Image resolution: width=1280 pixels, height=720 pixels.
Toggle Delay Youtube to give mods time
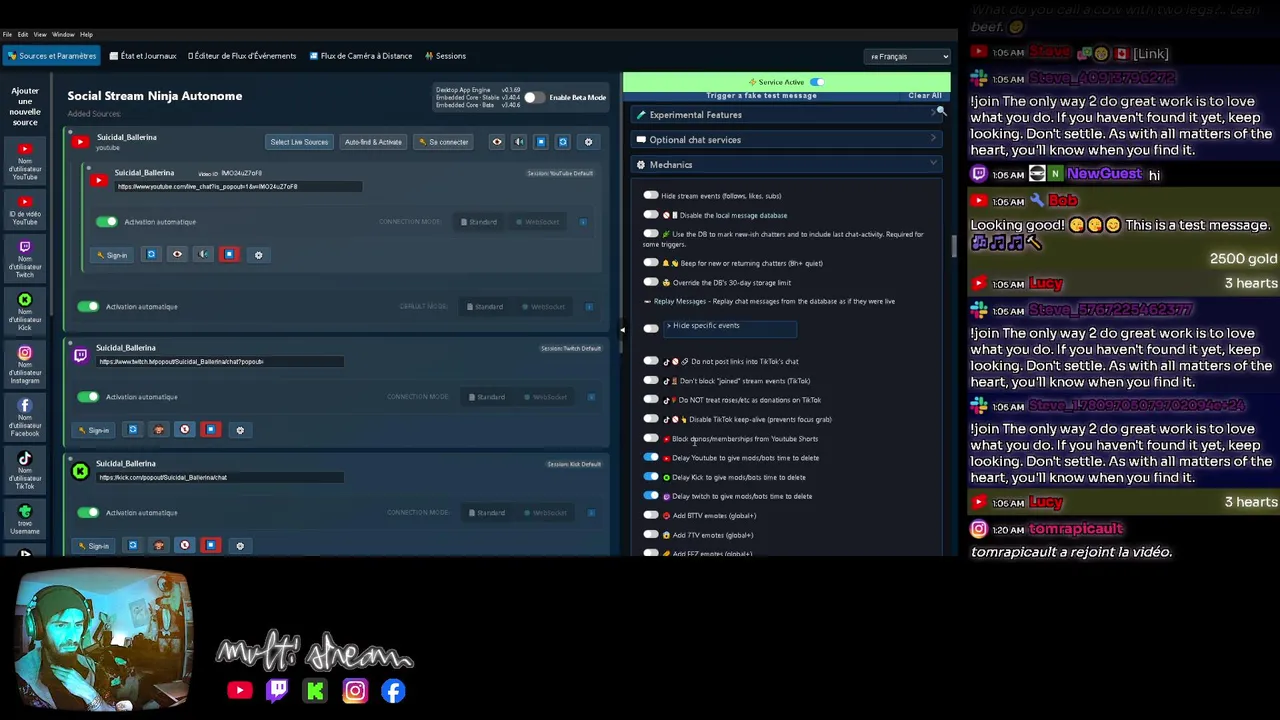pyautogui.click(x=651, y=458)
